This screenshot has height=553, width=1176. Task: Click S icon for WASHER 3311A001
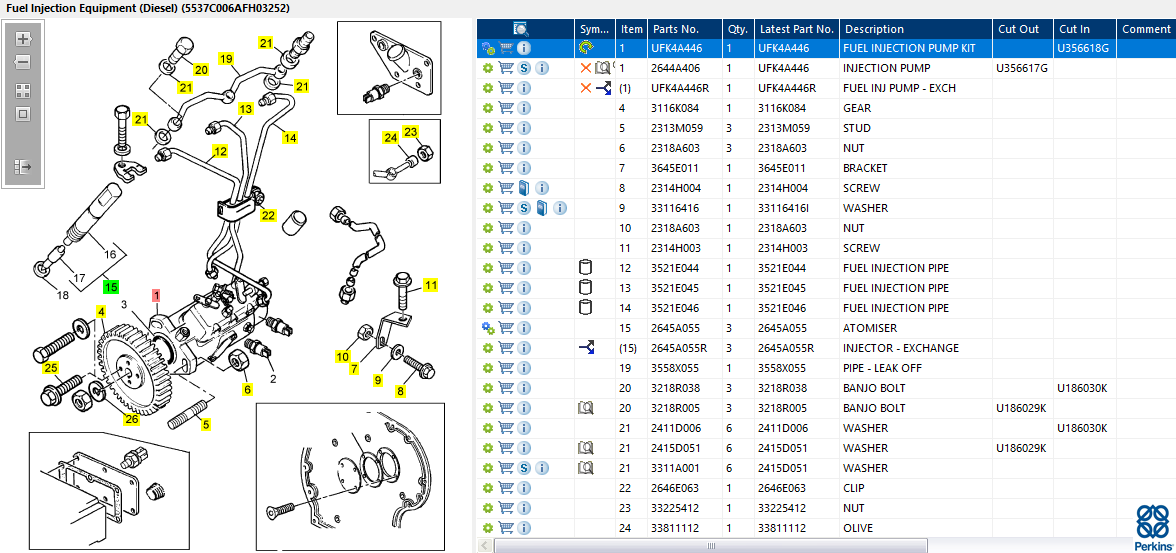(524, 468)
